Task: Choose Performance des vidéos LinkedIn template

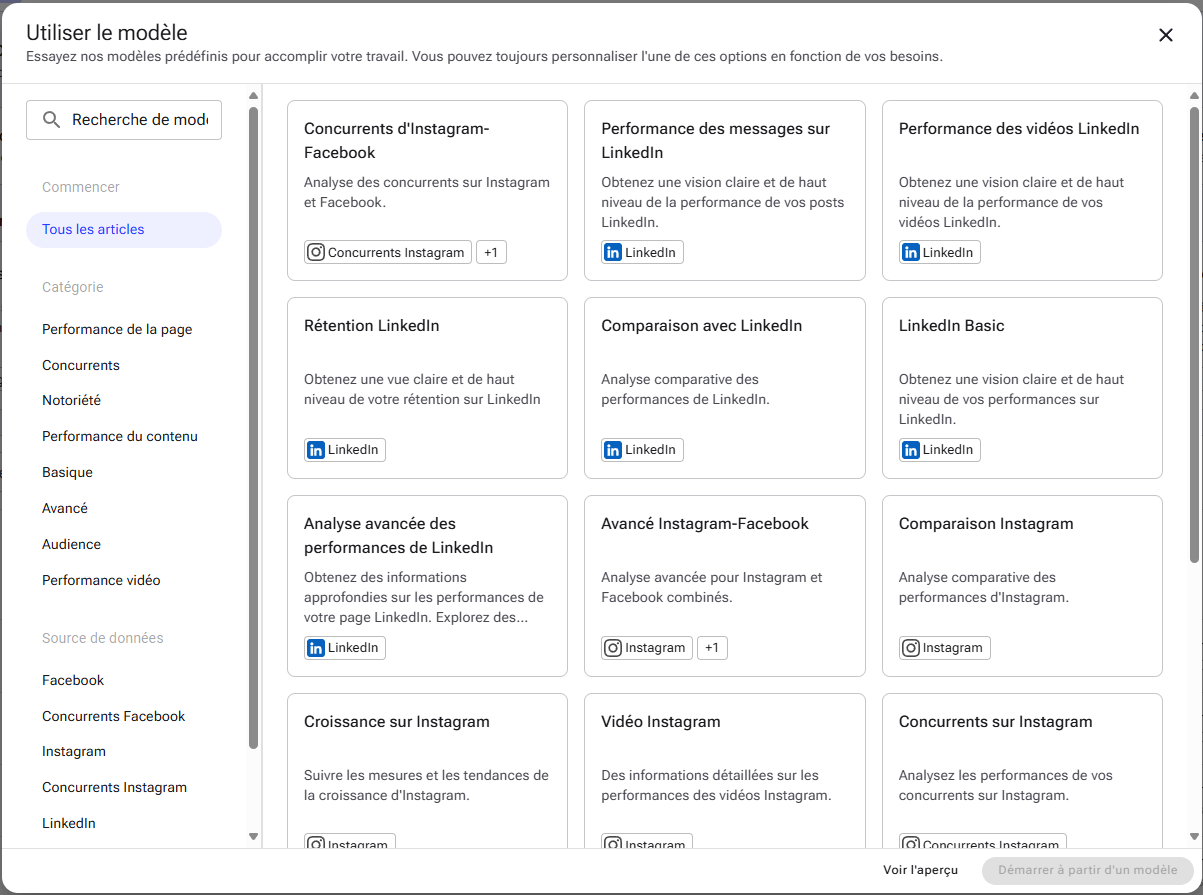Action: click(x=1022, y=190)
